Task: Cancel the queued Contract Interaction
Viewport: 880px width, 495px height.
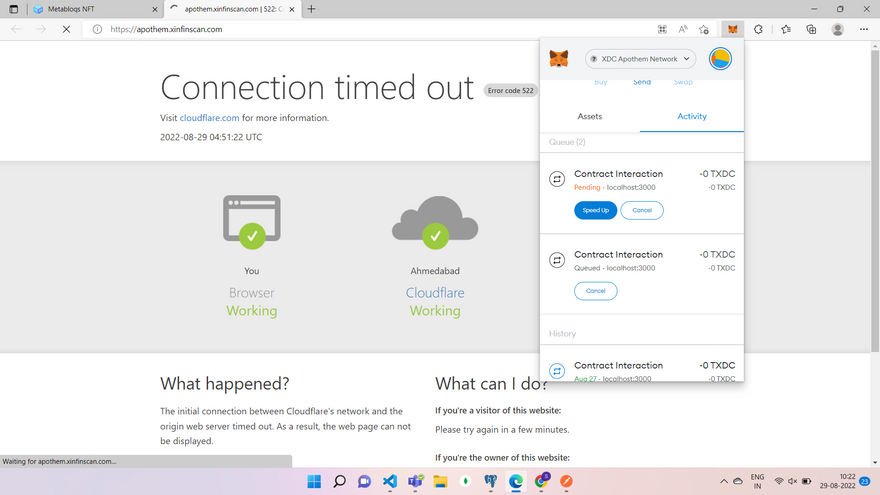Action: [595, 291]
